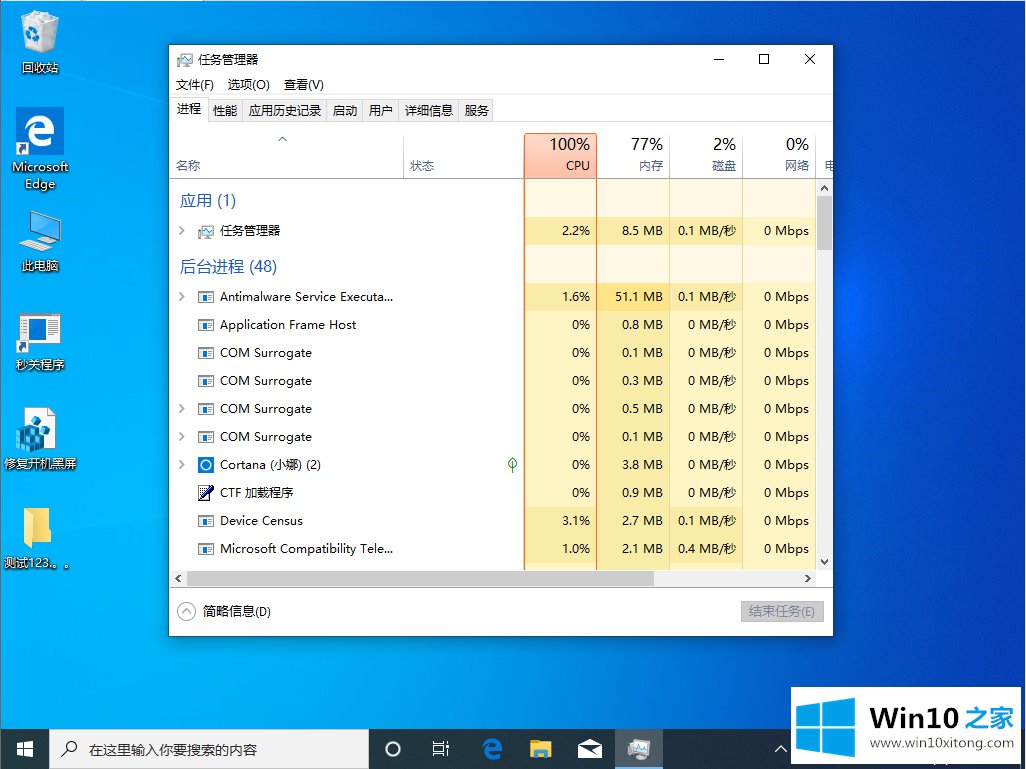Launch Edge from the taskbar
The image size is (1026, 769).
point(491,749)
